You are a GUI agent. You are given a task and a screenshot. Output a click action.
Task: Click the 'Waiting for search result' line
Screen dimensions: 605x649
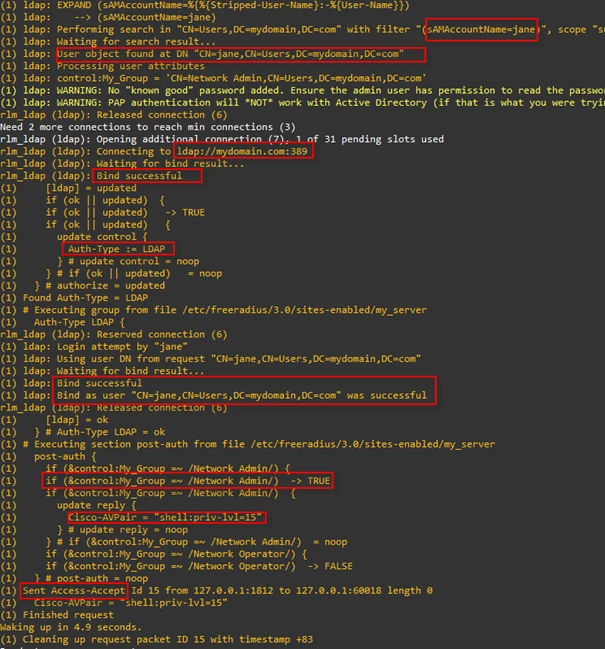tap(120, 41)
